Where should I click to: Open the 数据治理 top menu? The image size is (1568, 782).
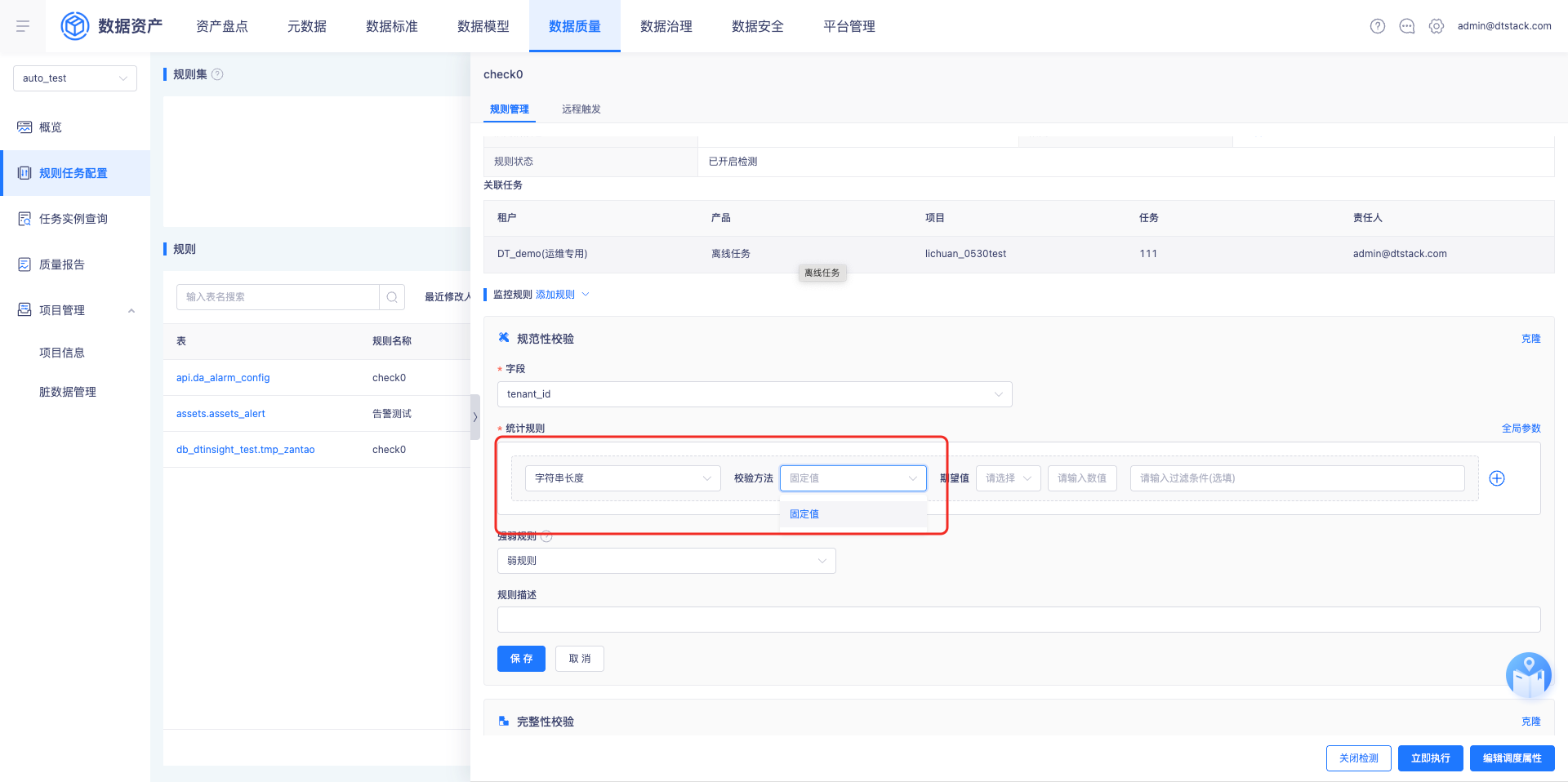(x=666, y=26)
